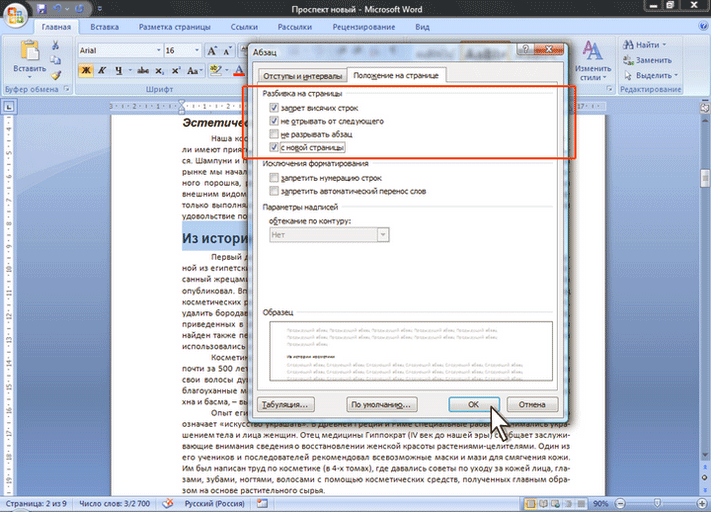Switch to 'Отступы и интервалы' dialog tab
Screen dimensions: 711x512
[302, 76]
